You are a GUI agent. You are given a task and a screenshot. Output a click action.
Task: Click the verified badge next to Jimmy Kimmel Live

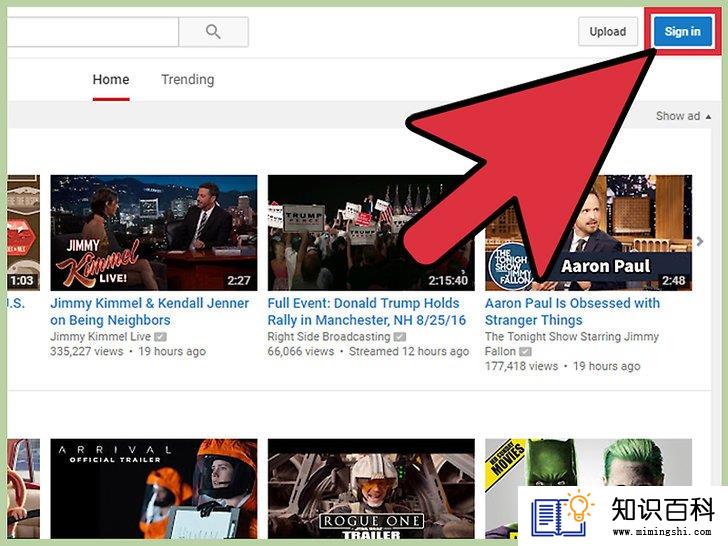pyautogui.click(x=160, y=337)
